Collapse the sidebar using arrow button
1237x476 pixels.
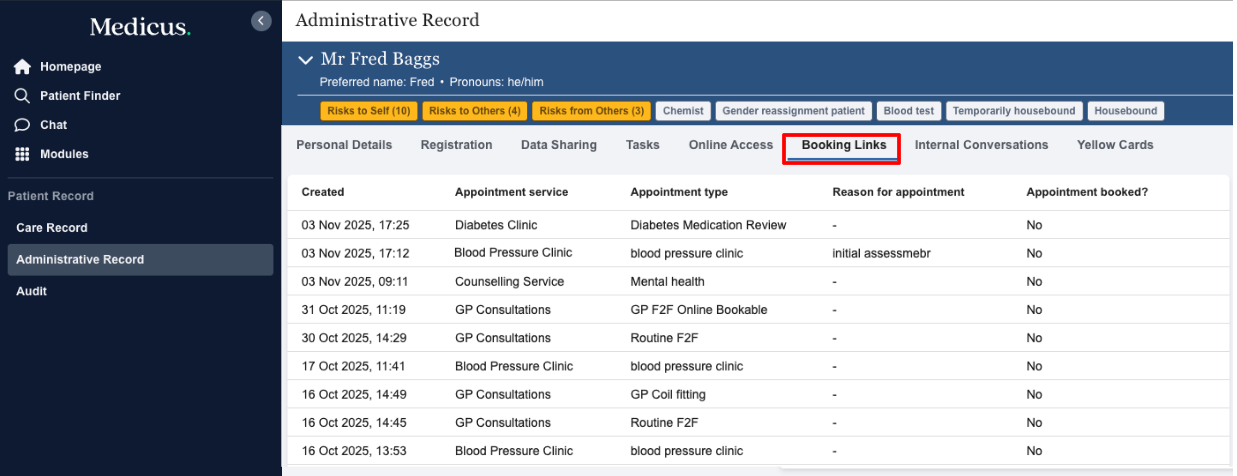[x=261, y=20]
